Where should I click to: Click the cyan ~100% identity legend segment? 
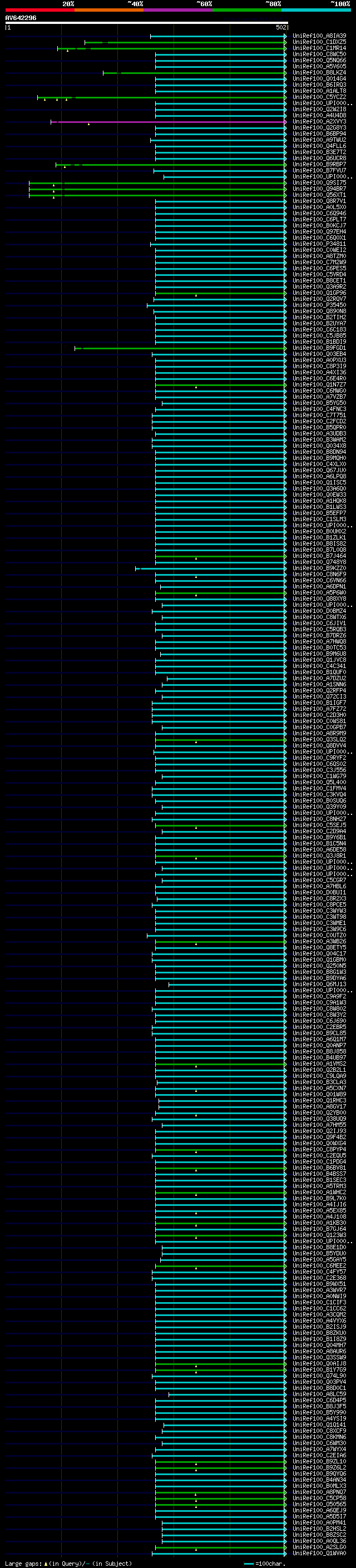[317, 10]
